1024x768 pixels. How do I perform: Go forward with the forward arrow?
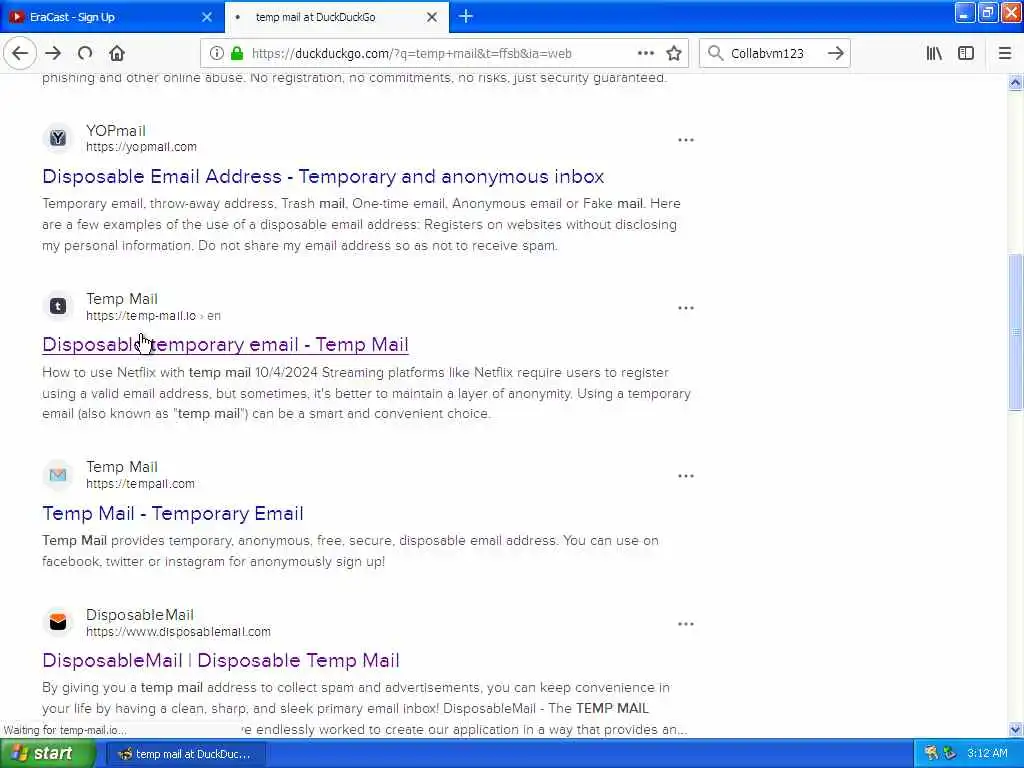(54, 54)
